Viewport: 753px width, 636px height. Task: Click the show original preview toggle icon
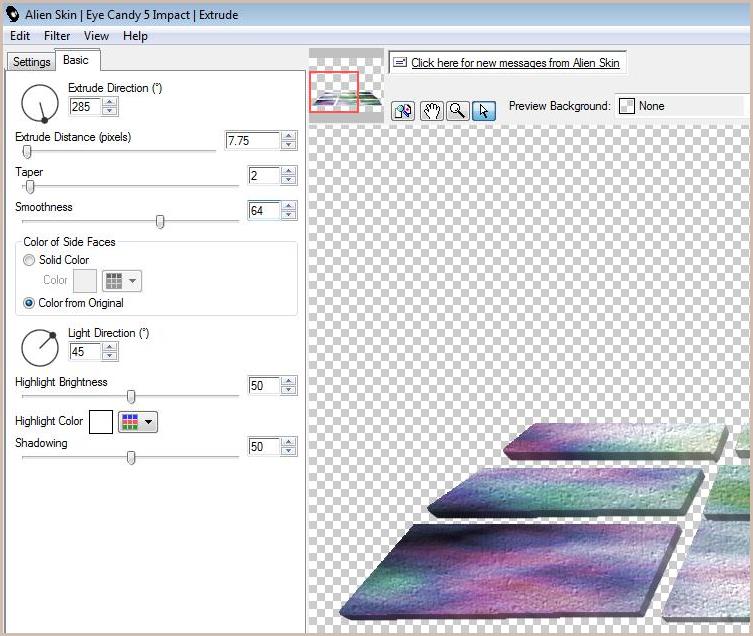(x=403, y=111)
